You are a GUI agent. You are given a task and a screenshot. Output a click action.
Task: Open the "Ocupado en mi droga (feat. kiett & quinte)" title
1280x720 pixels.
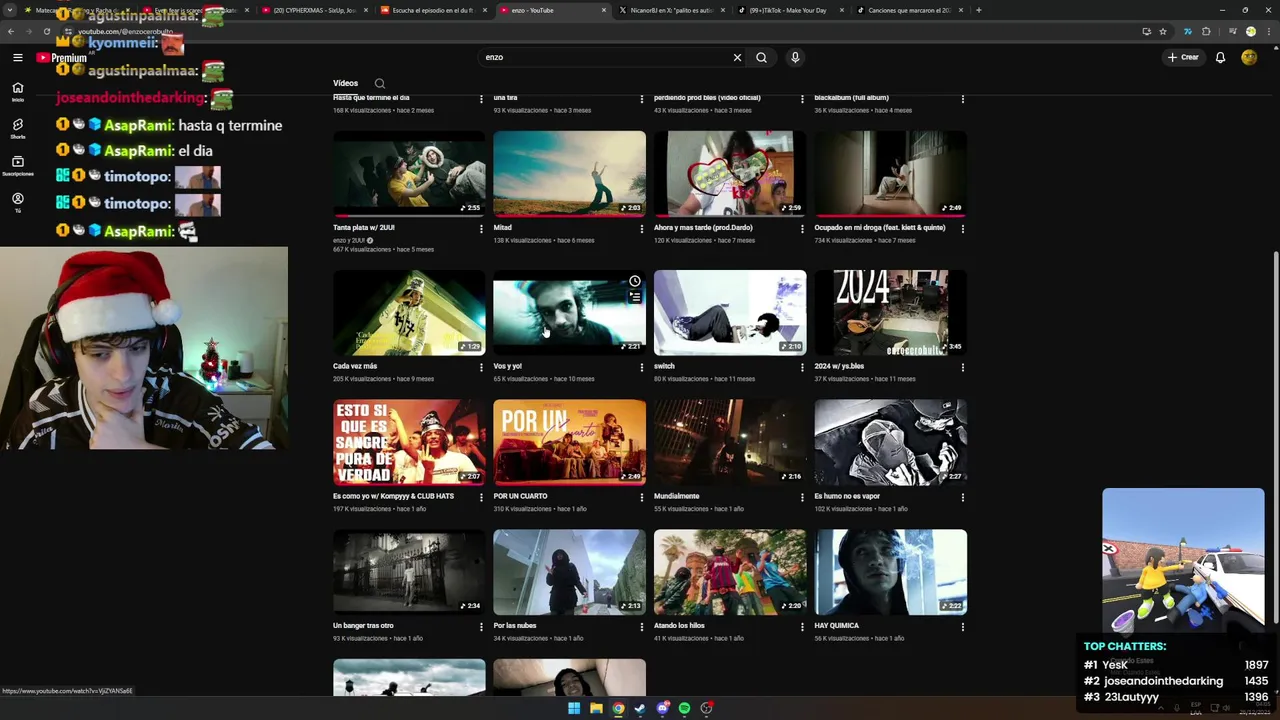[879, 227]
